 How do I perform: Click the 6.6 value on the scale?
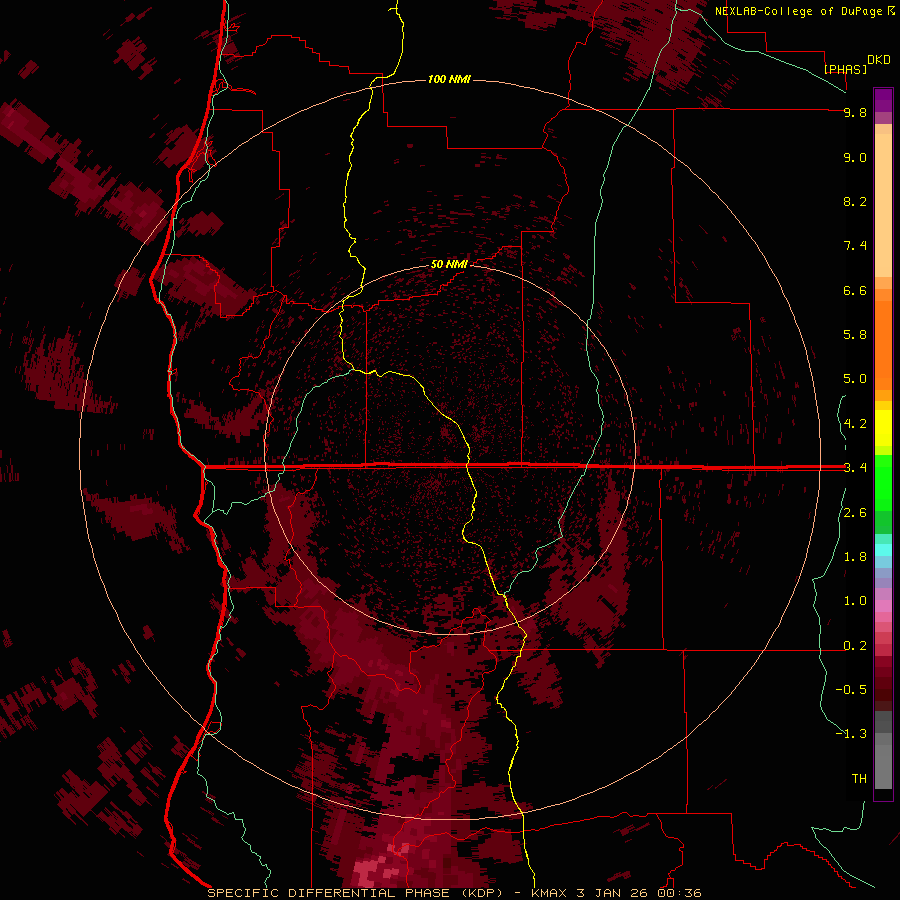tap(855, 290)
